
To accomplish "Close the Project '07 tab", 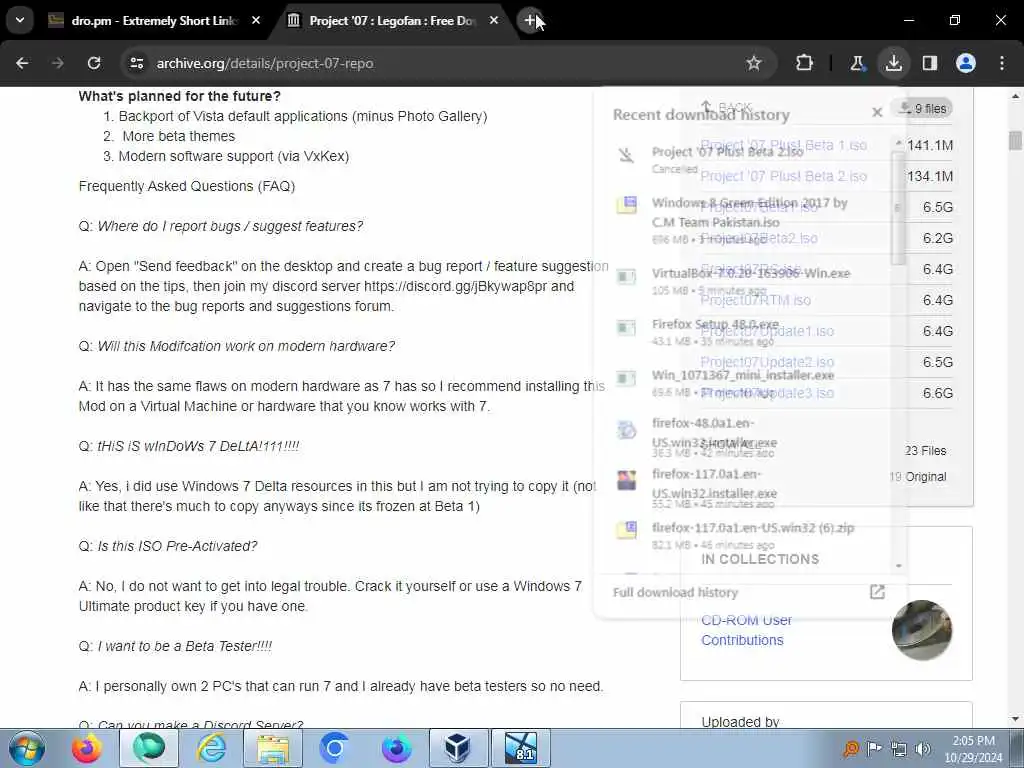I will pyautogui.click(x=494, y=21).
